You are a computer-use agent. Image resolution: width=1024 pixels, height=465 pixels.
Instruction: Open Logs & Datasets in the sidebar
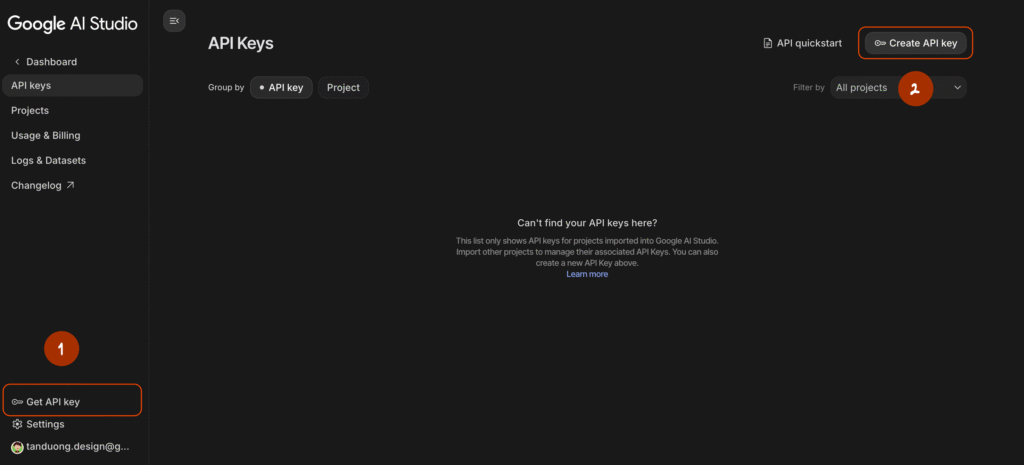click(x=48, y=160)
